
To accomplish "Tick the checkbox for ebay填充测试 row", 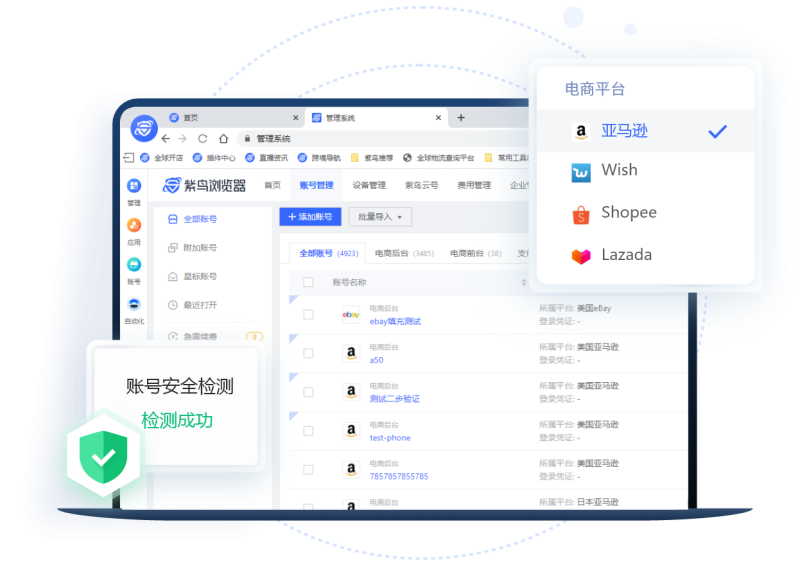I will coord(308,314).
